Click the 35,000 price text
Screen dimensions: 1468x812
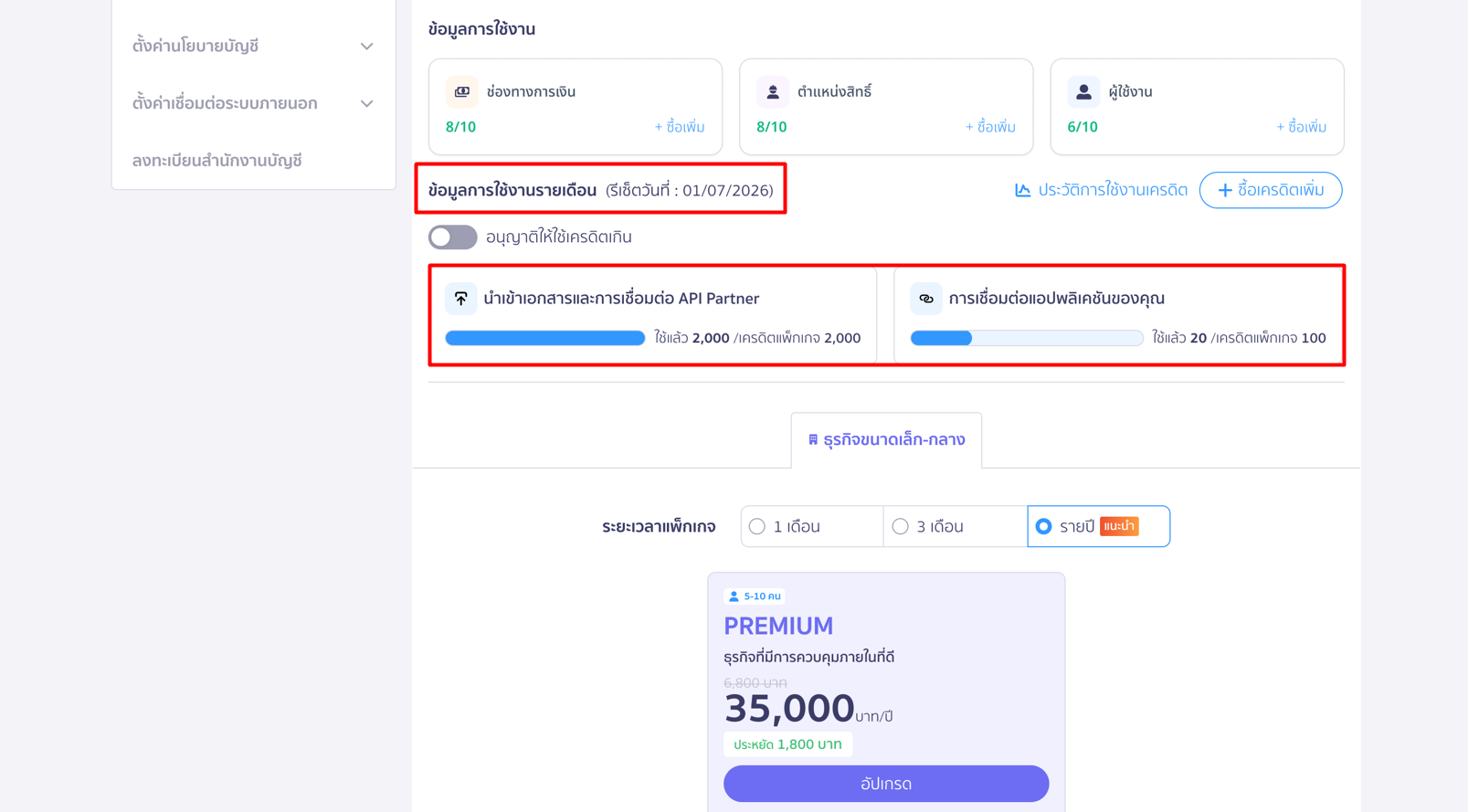click(x=789, y=708)
